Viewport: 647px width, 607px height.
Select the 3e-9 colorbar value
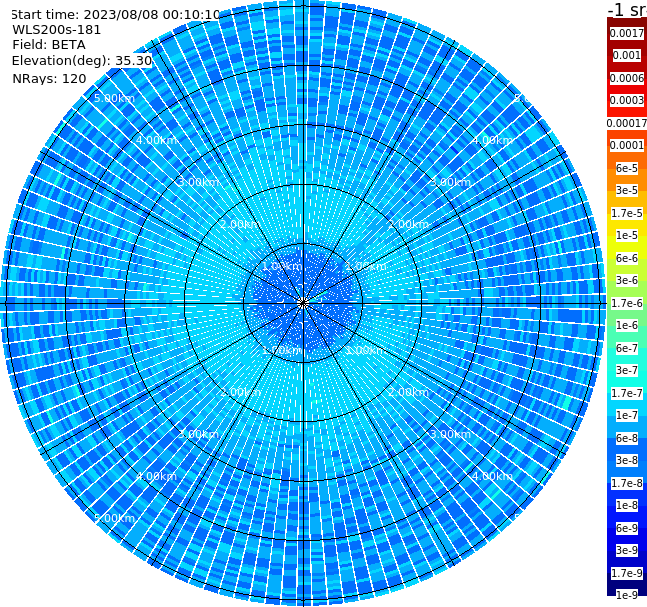pos(626,550)
